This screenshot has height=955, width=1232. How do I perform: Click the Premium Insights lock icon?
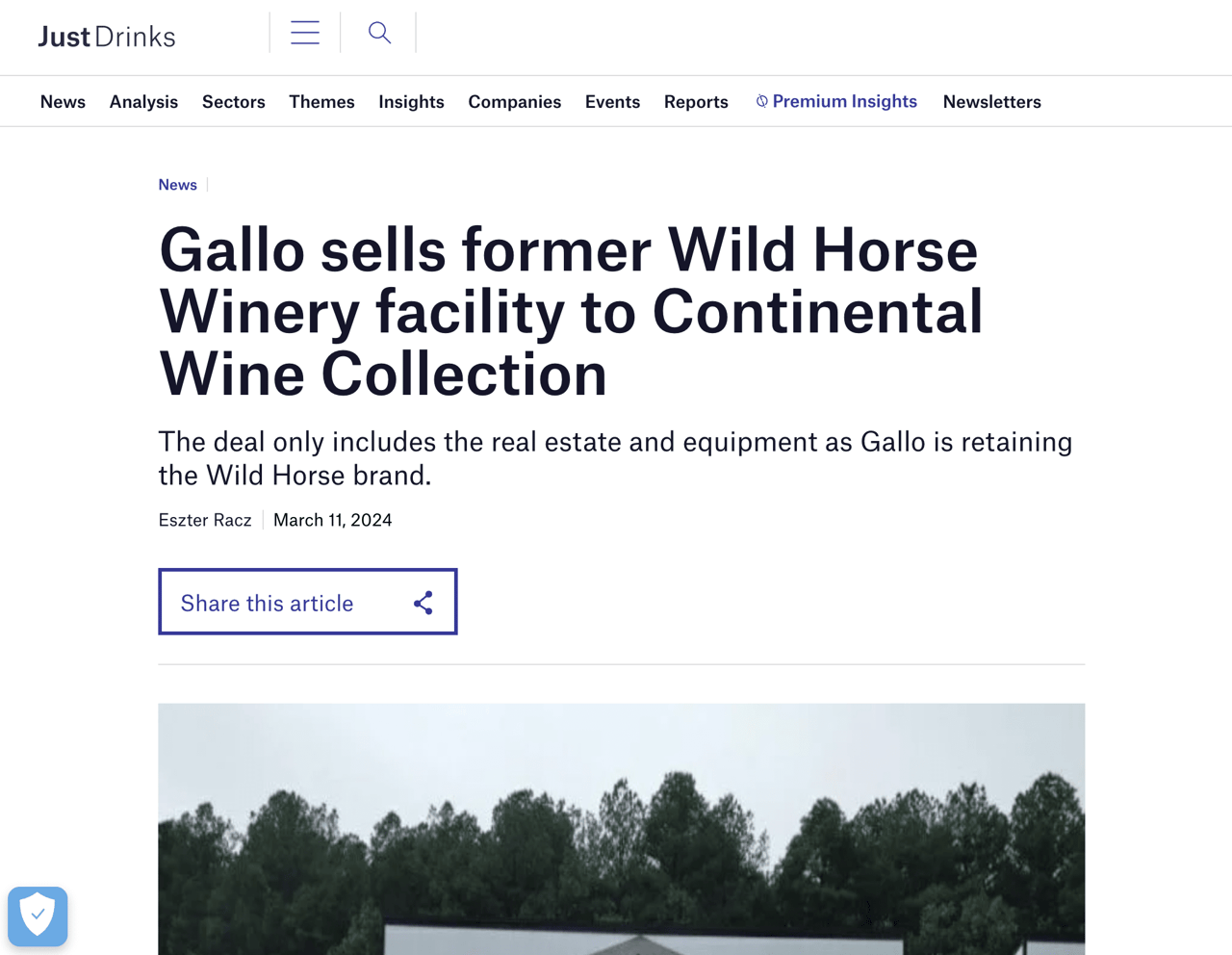pyautogui.click(x=760, y=100)
